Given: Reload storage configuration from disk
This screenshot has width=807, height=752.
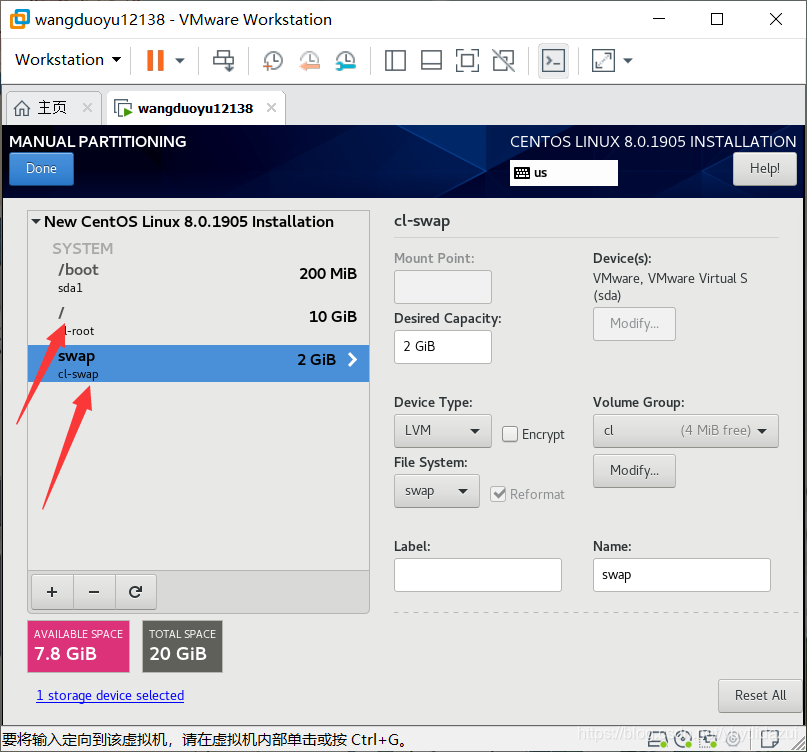Looking at the screenshot, I should 135,592.
